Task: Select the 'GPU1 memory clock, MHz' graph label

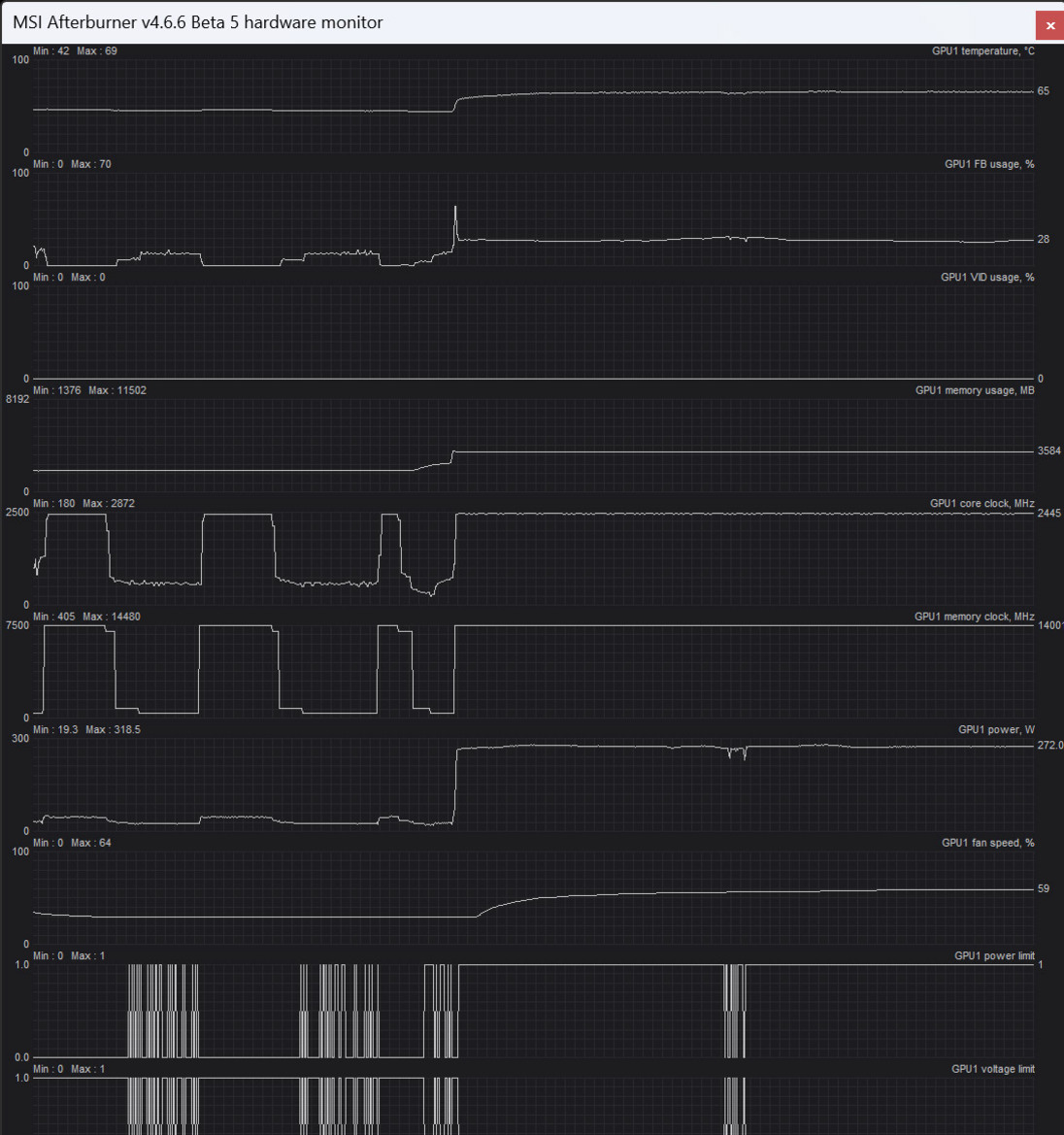Action: (x=975, y=617)
